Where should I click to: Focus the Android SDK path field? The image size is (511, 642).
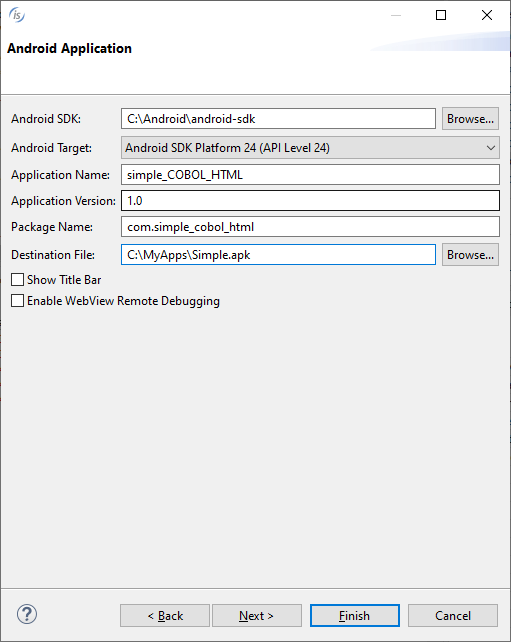click(x=278, y=119)
